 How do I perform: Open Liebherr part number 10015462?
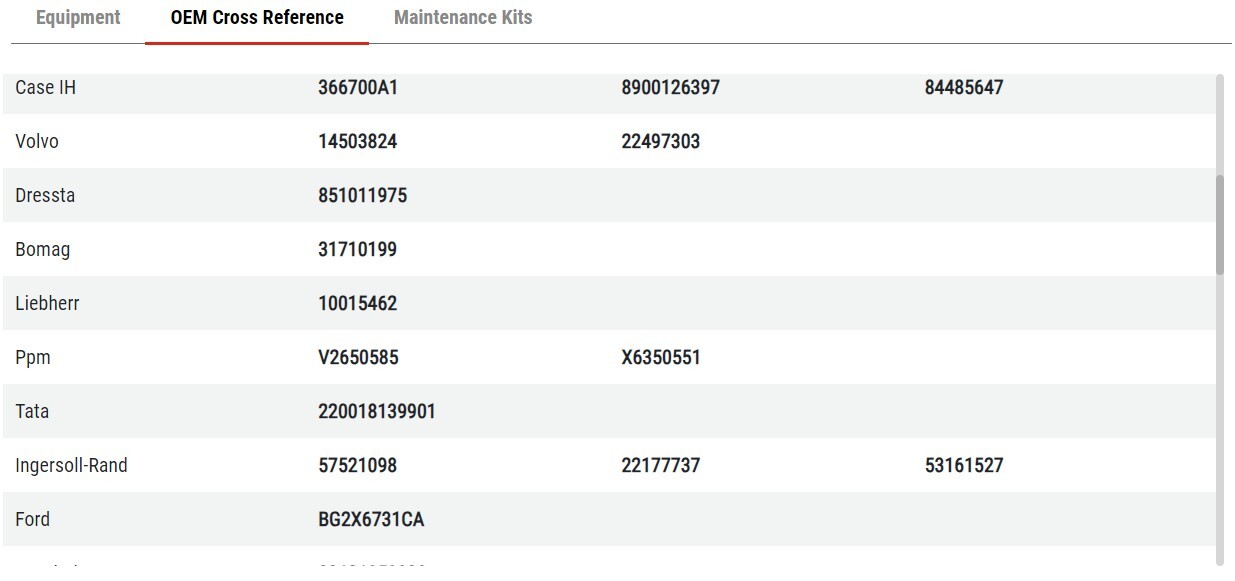pyautogui.click(x=358, y=304)
